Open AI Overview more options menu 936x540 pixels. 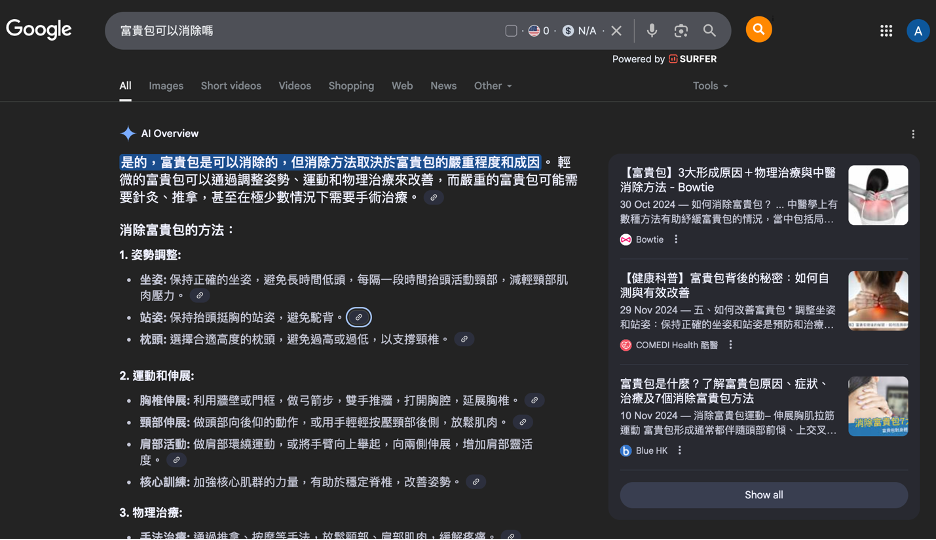(913, 134)
